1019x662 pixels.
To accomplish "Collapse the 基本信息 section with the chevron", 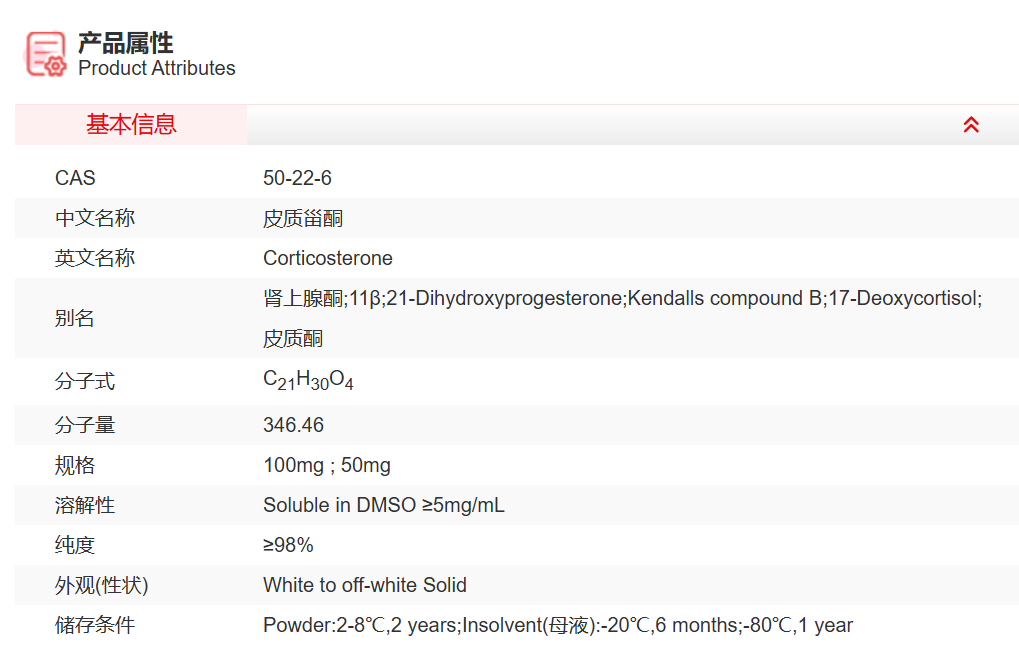I will 970,125.
